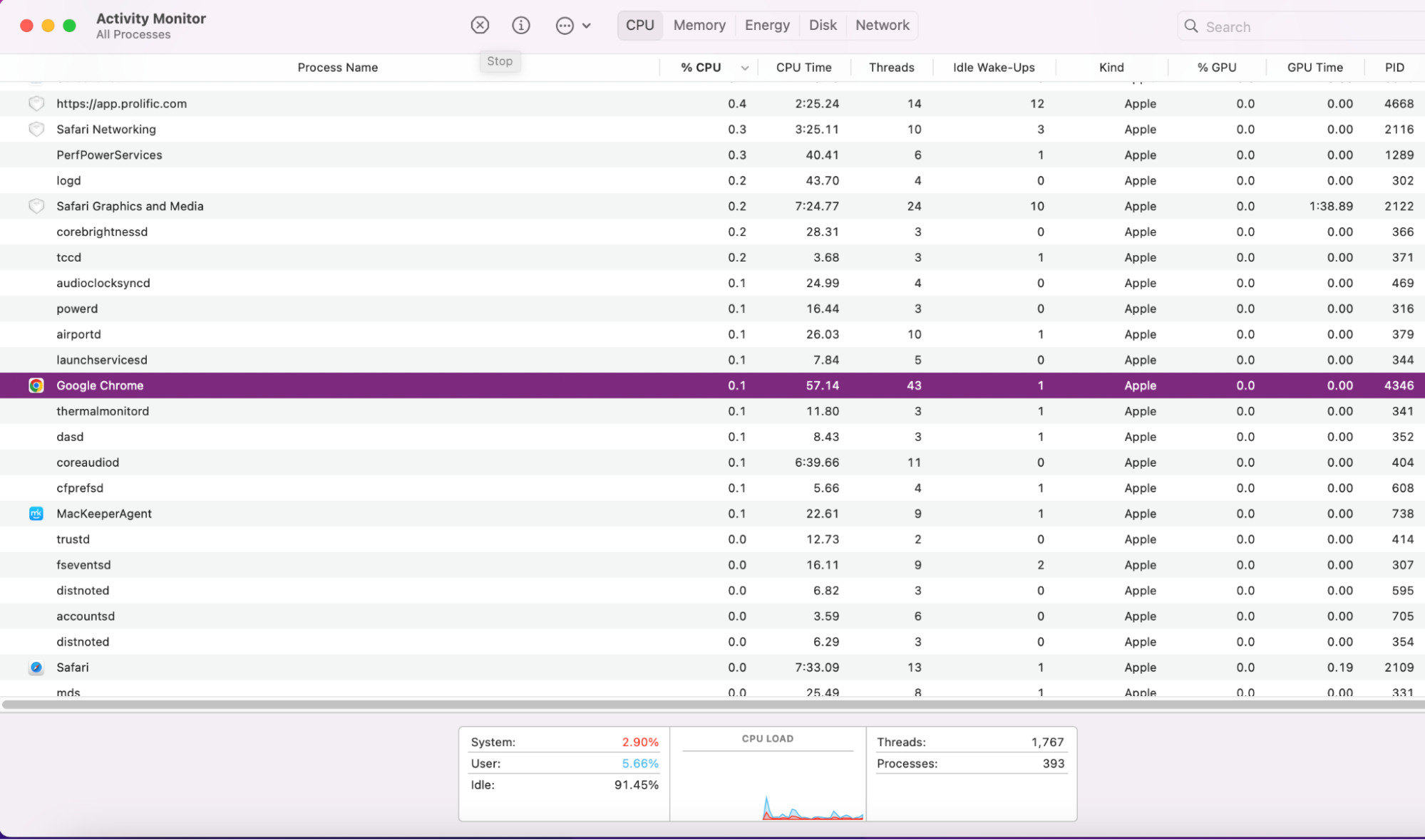
Task: Select the https://app.prolific.com process
Action: 712,103
